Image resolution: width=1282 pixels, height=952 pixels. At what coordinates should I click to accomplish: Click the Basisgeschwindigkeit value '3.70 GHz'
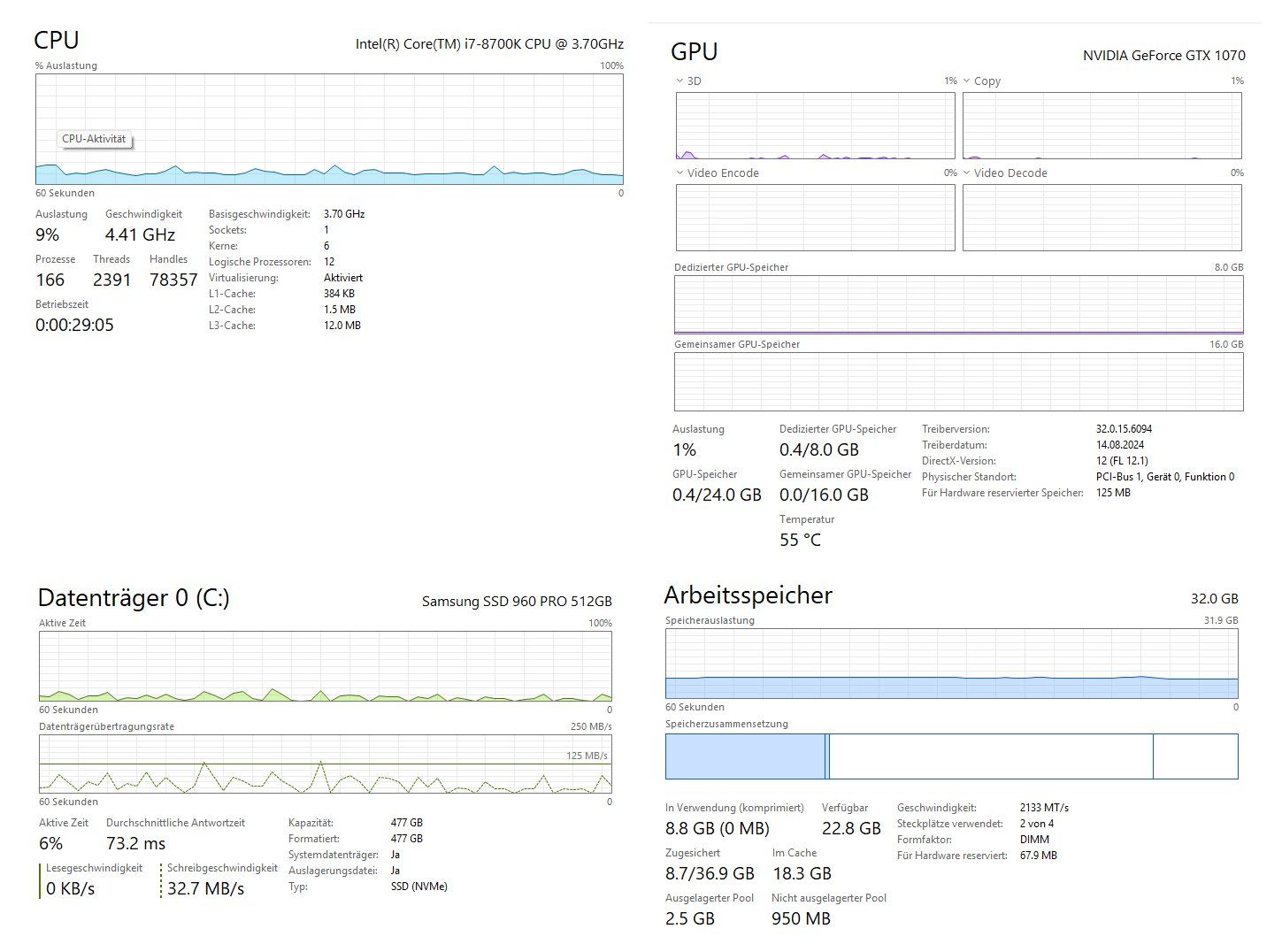click(x=344, y=214)
